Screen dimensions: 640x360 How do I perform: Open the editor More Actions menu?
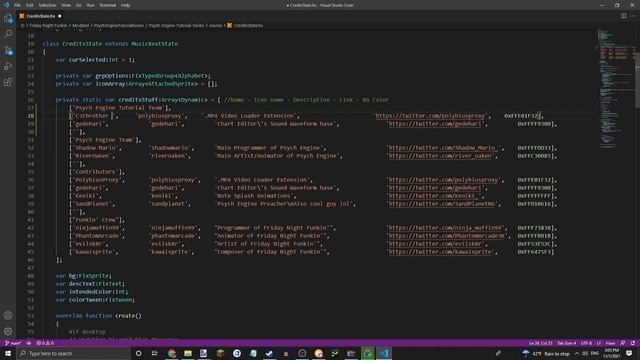[632, 16]
